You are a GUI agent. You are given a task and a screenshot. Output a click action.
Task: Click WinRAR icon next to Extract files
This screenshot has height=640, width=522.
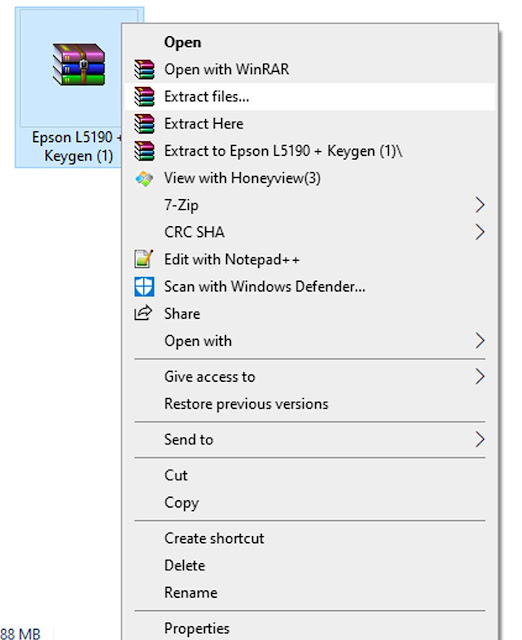(x=144, y=97)
